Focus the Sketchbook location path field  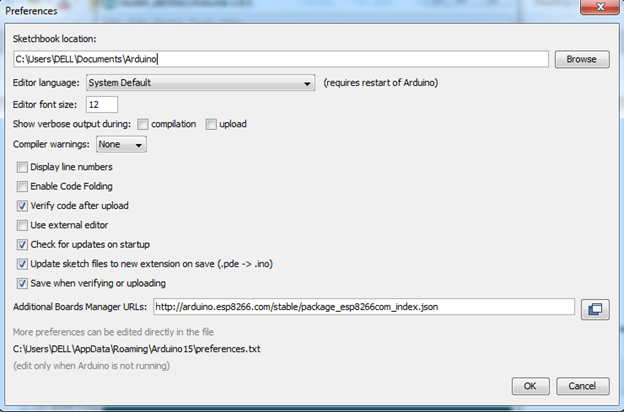pos(281,59)
